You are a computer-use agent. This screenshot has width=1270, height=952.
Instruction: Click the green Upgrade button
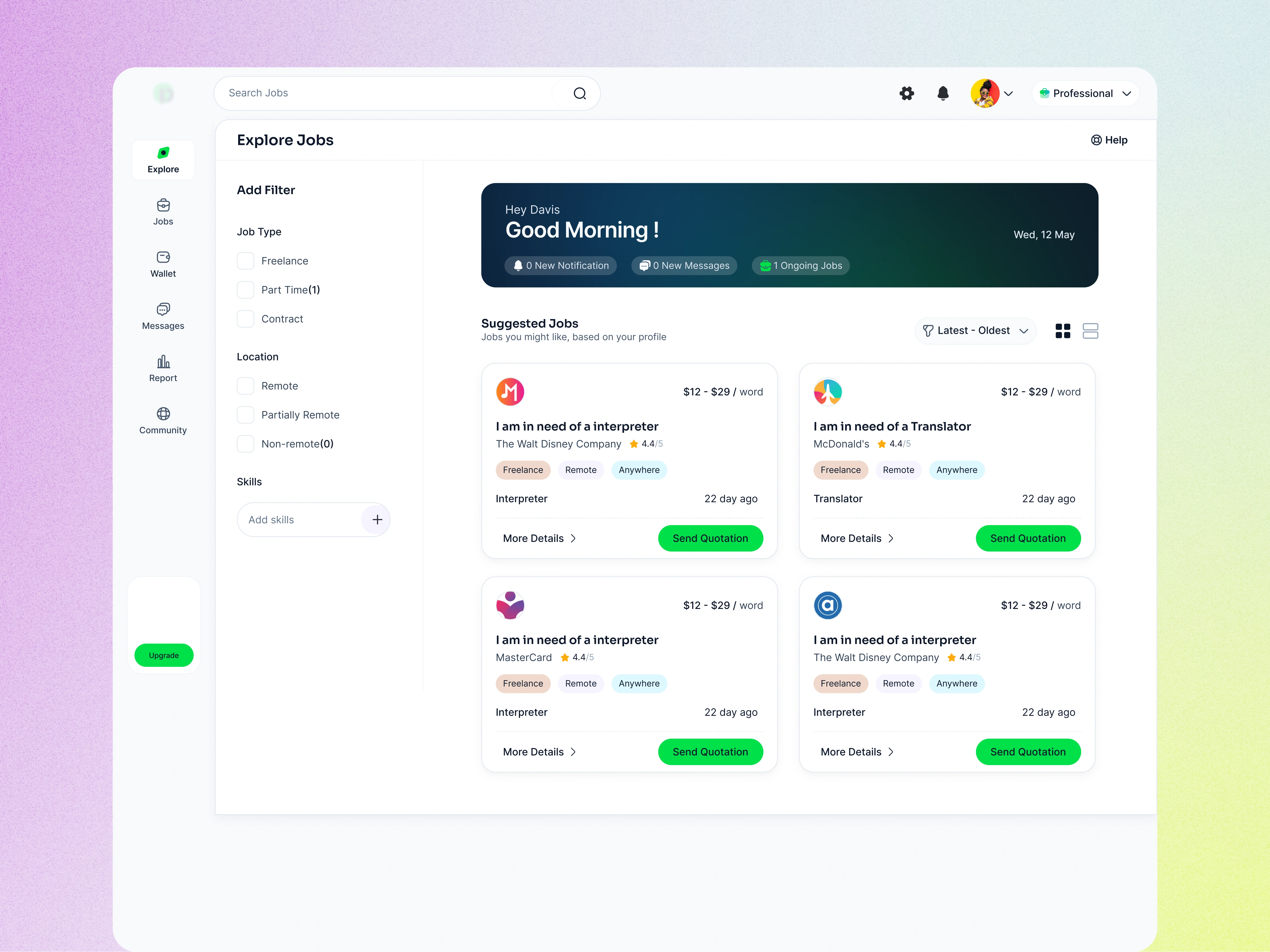click(x=164, y=655)
